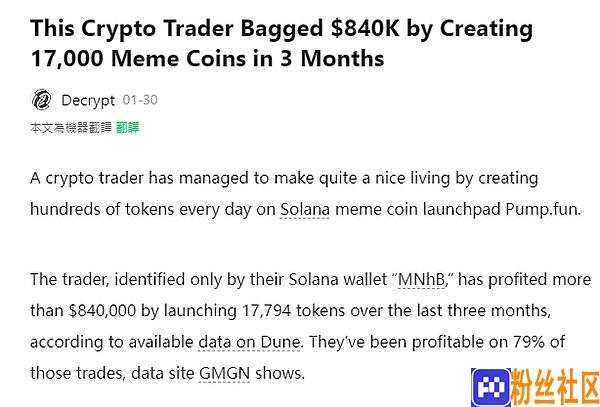
Task: Click the orange 粉丝社区 watermark text
Action: [x=555, y=387]
